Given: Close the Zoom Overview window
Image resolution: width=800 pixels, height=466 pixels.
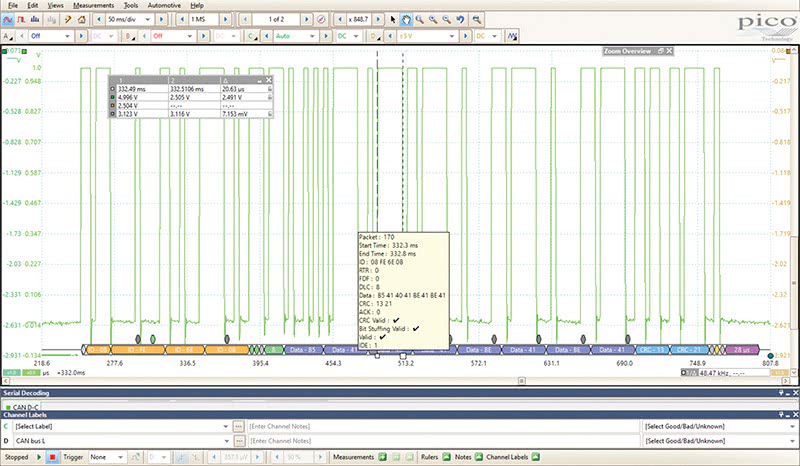Looking at the screenshot, I should 669,51.
